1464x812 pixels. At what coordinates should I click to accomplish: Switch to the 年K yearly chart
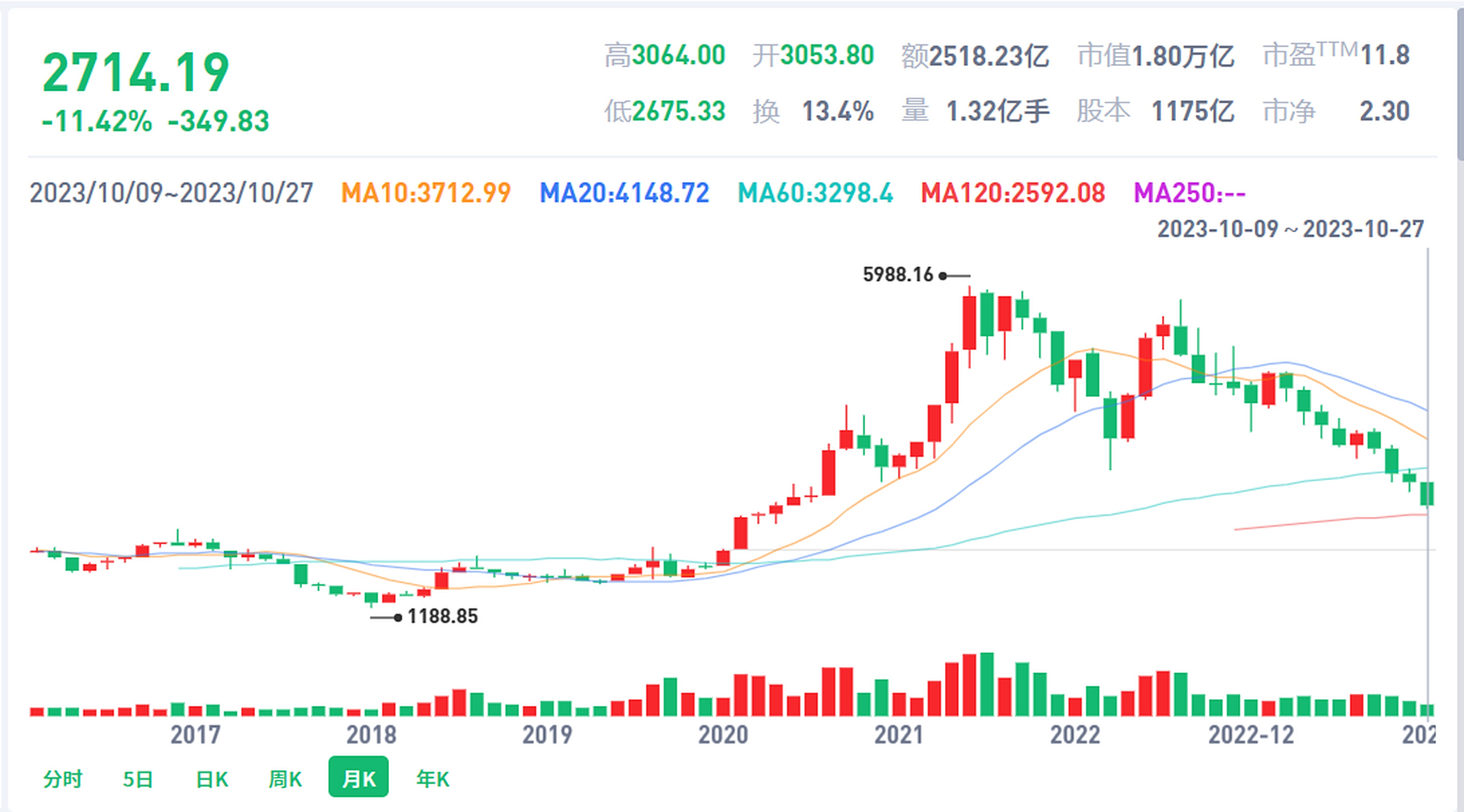click(431, 777)
